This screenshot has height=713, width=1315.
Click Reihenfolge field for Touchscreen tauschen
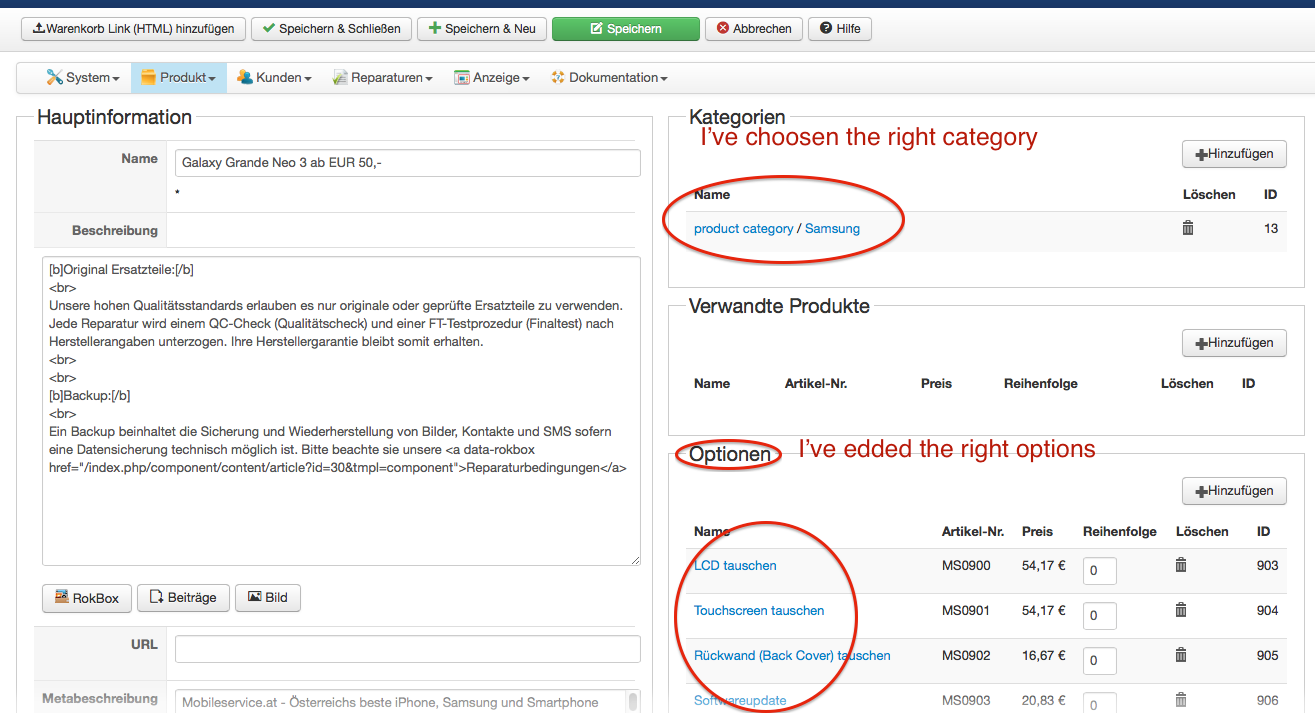pos(1099,615)
